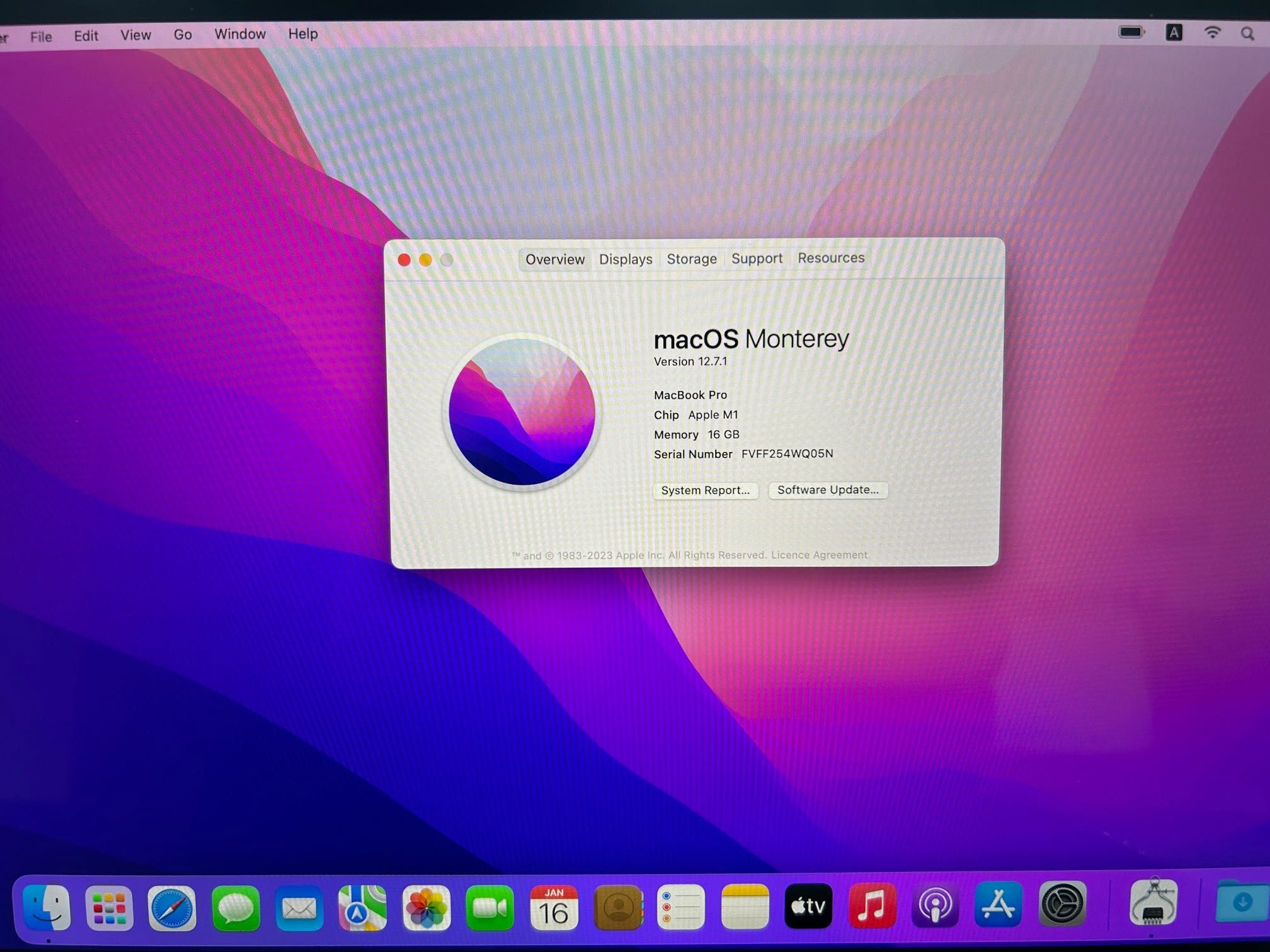Launch FaceTime from the Dock
This screenshot has height=952, width=1270.
489,907
